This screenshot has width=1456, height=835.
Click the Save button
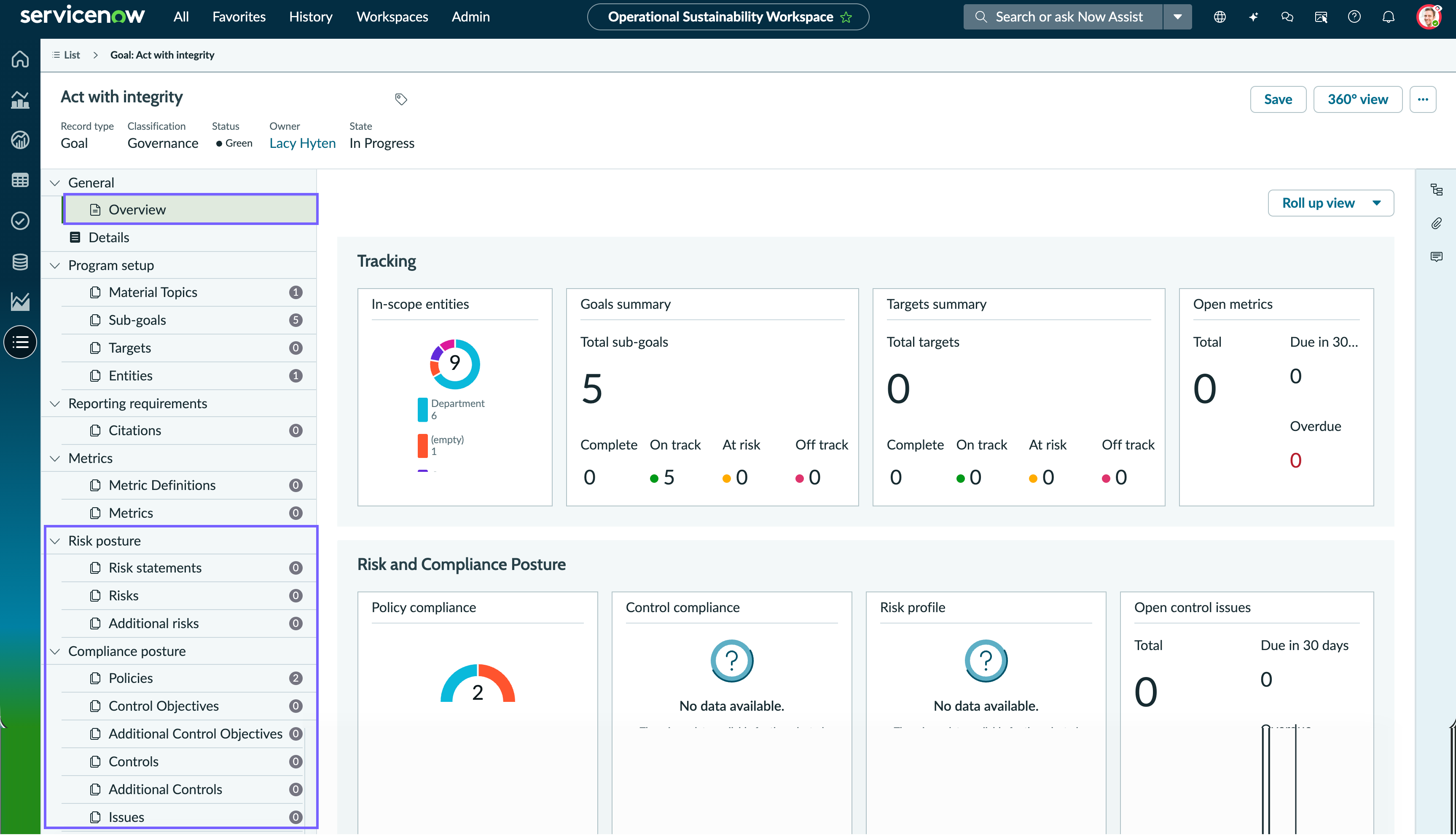pyautogui.click(x=1278, y=99)
